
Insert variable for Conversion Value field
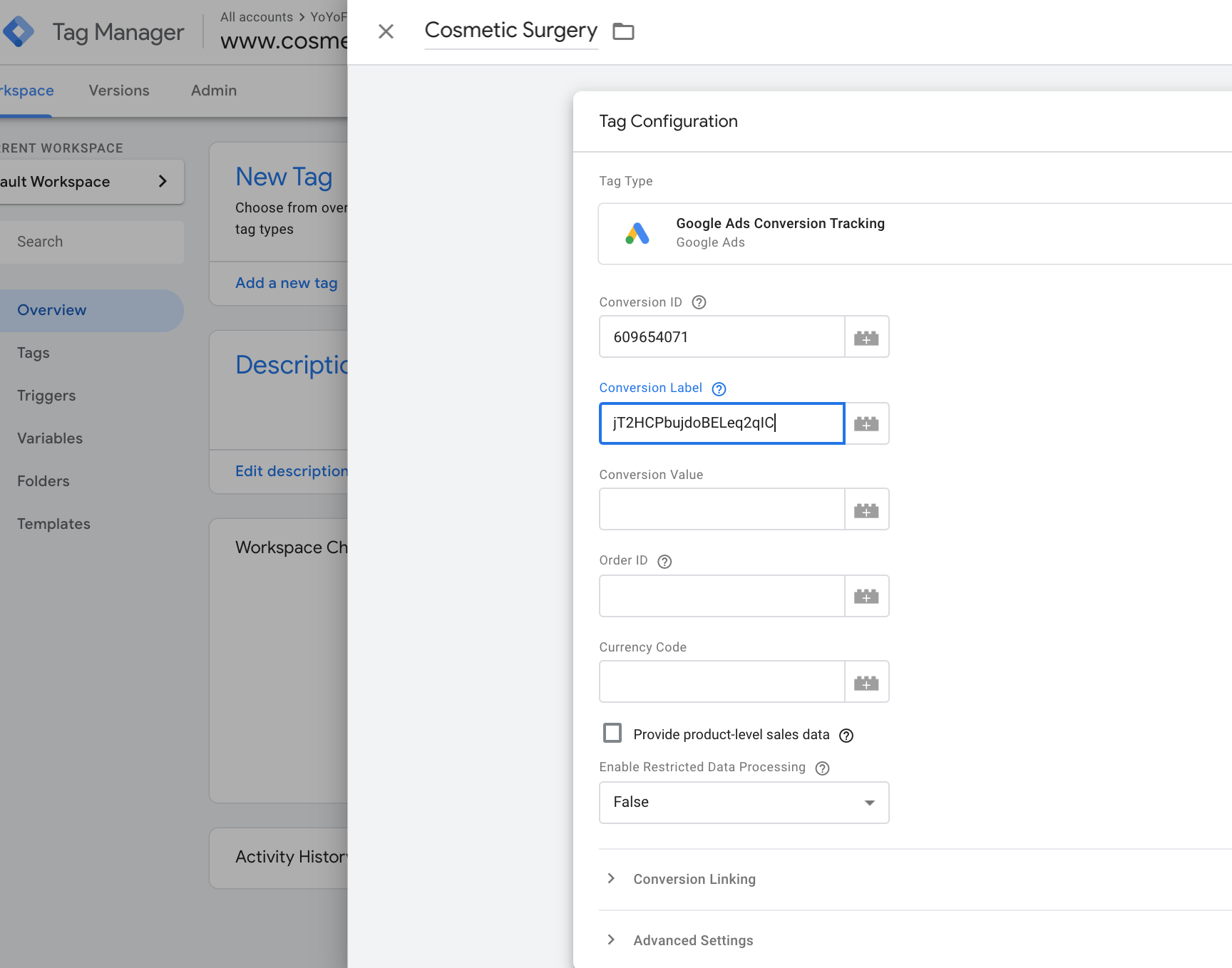(x=866, y=510)
